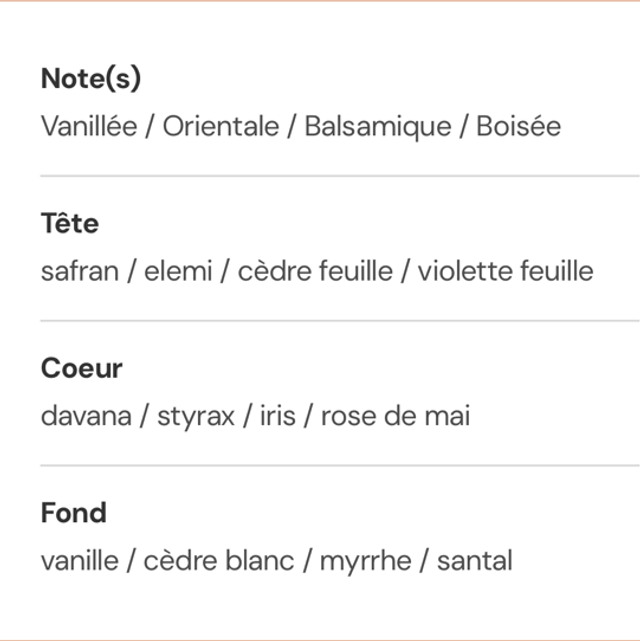Click the Note(s) section heading
Viewport: 640px width, 641px height.
pyautogui.click(x=91, y=79)
